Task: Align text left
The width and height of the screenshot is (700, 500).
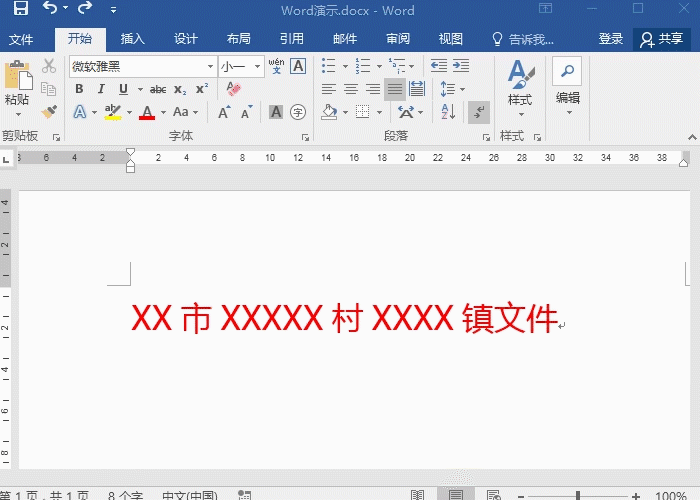Action: [x=329, y=89]
